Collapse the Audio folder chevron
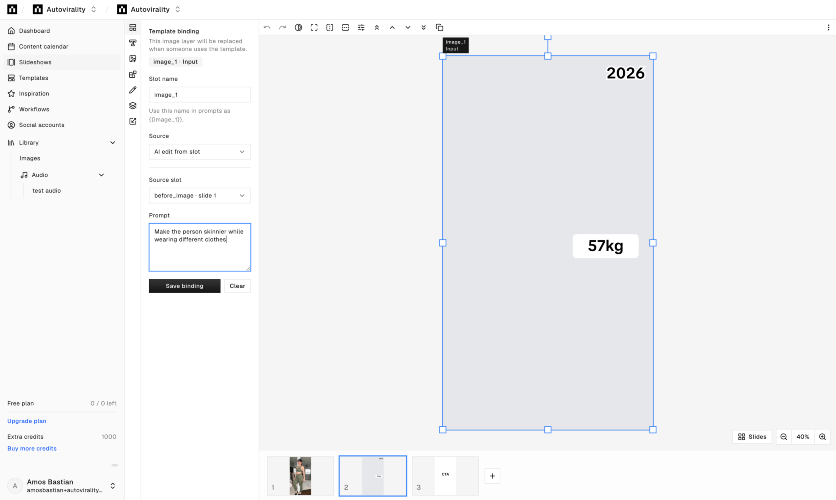 (x=101, y=175)
